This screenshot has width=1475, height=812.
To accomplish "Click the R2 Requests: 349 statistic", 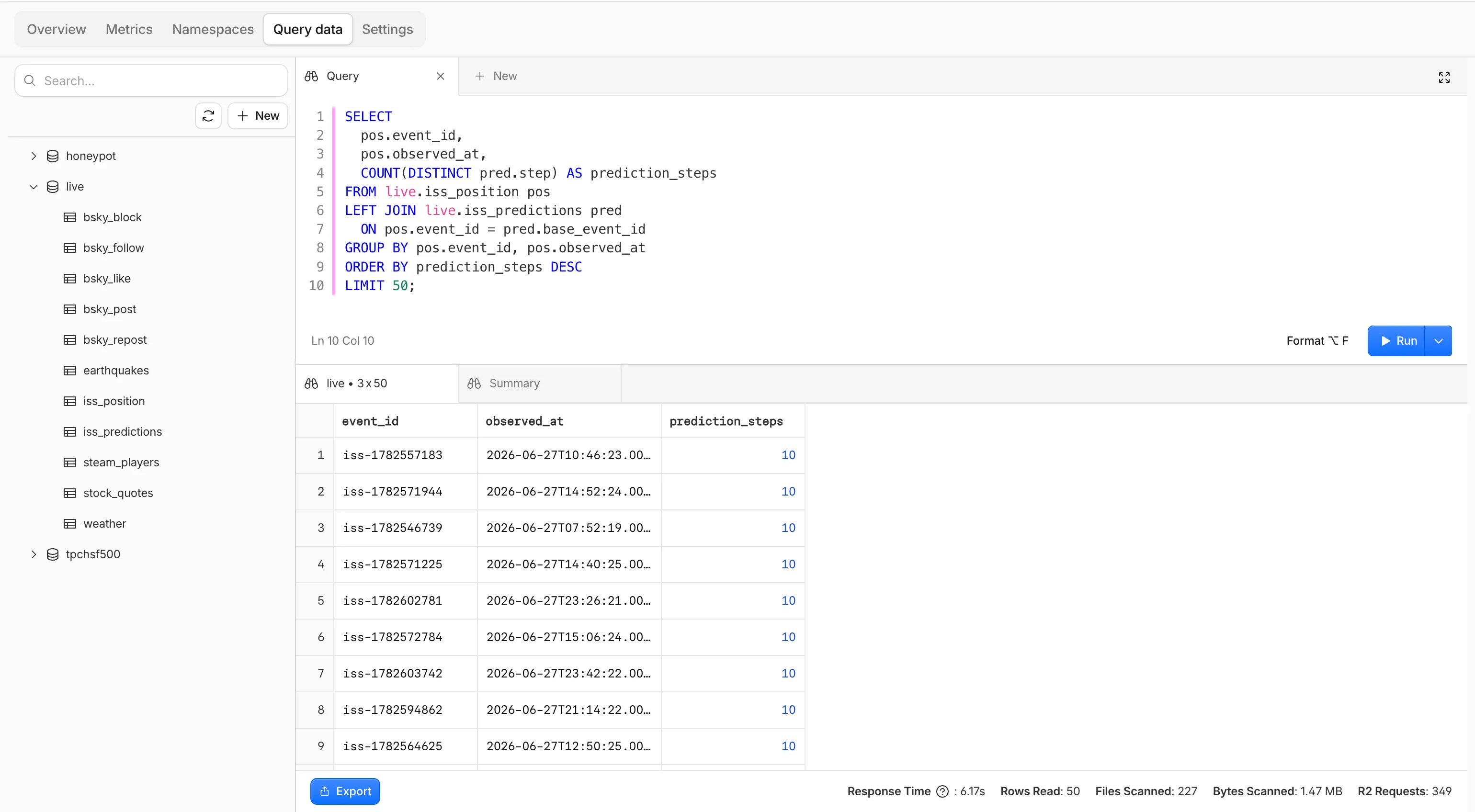I will coord(1404,791).
